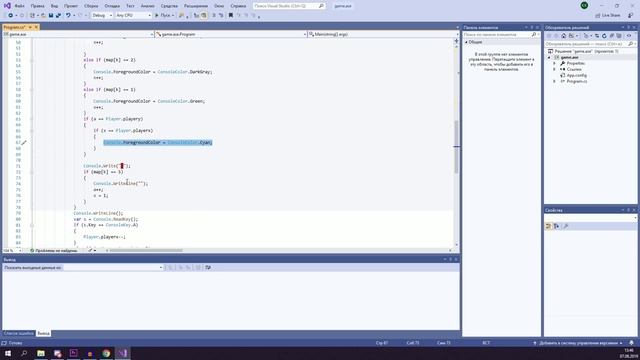Switch to the Error List tab
This screenshot has height=360, width=640.
coord(18,333)
